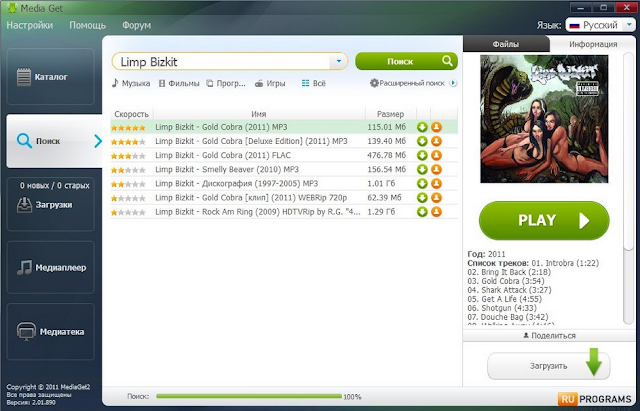The image size is (640, 411).
Task: Click the green PLAY button
Action: coord(544,220)
